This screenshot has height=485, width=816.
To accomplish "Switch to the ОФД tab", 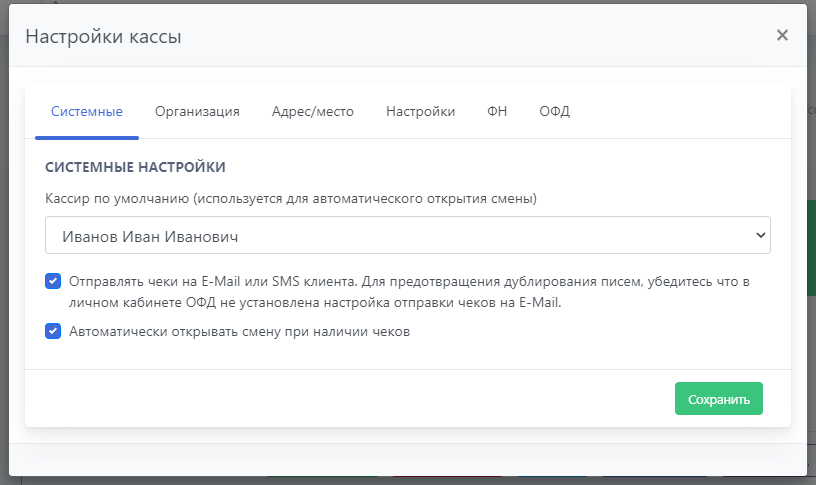I will [554, 112].
